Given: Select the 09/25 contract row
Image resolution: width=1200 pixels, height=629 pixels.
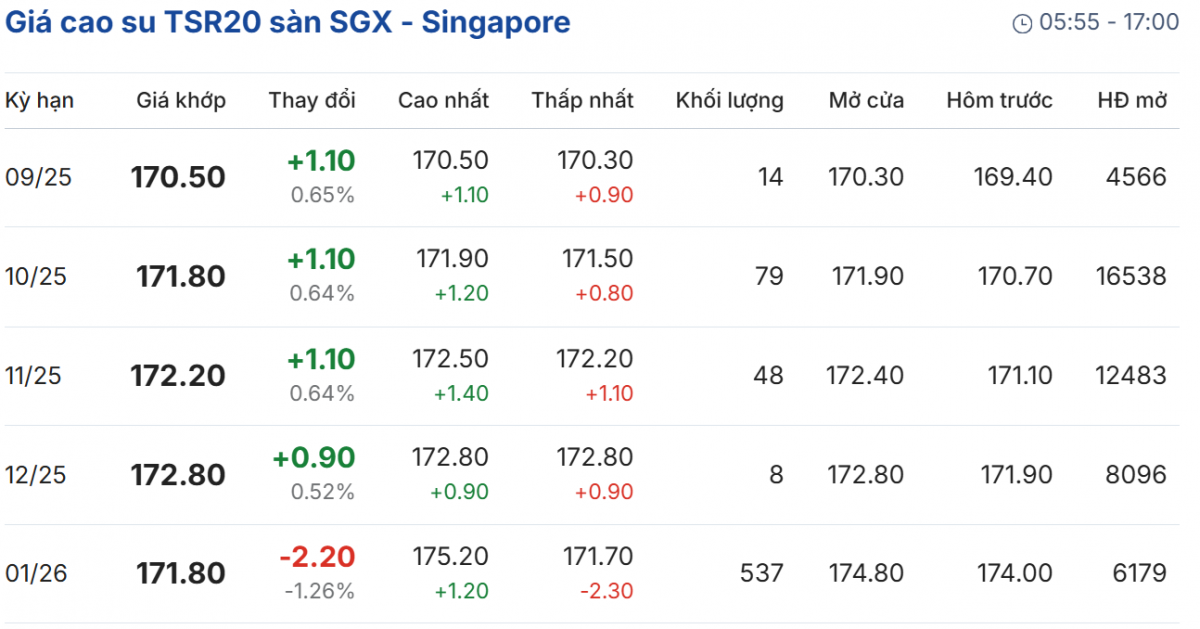Looking at the screenshot, I should 38,177.
